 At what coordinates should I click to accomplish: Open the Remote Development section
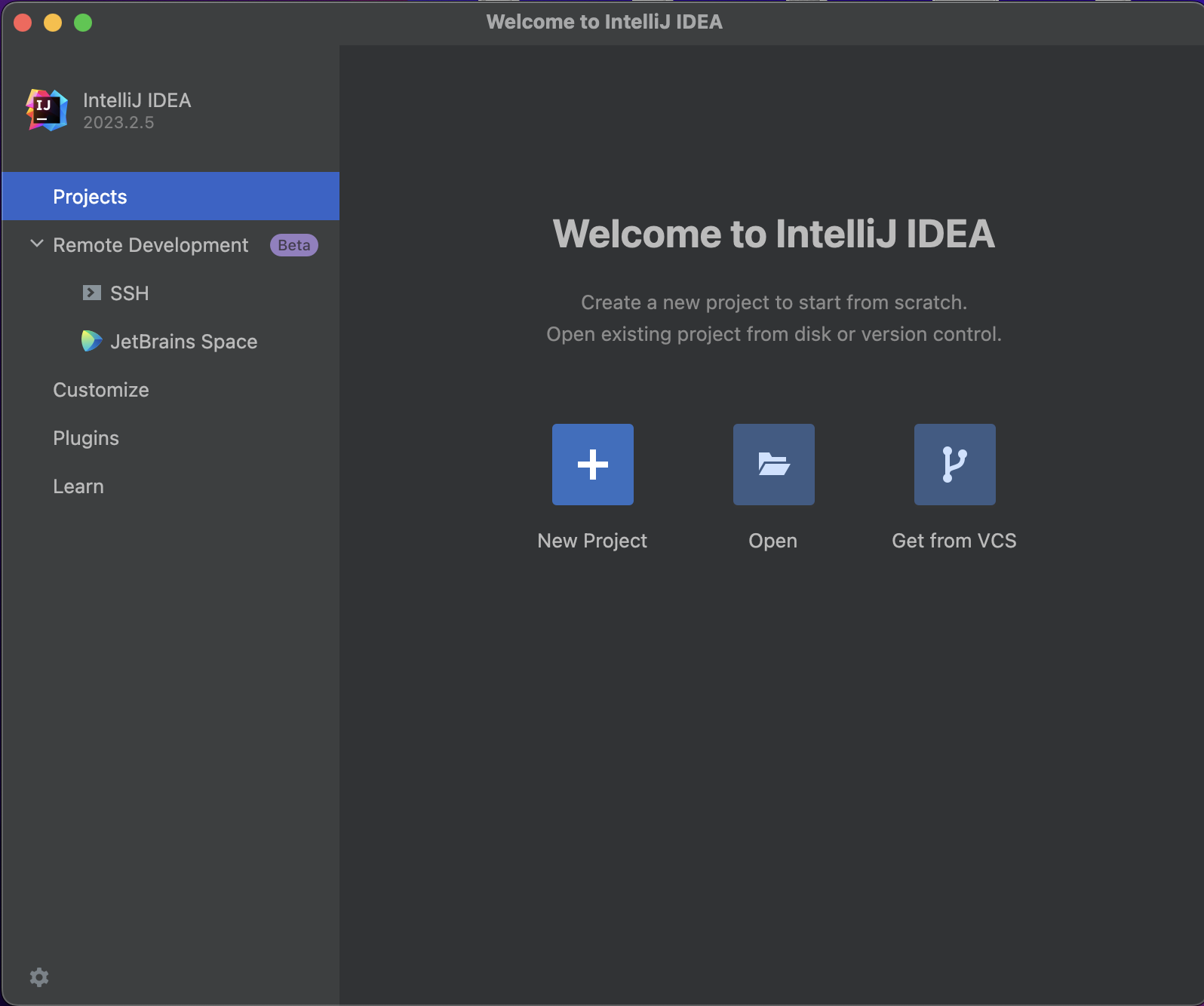[x=170, y=244]
